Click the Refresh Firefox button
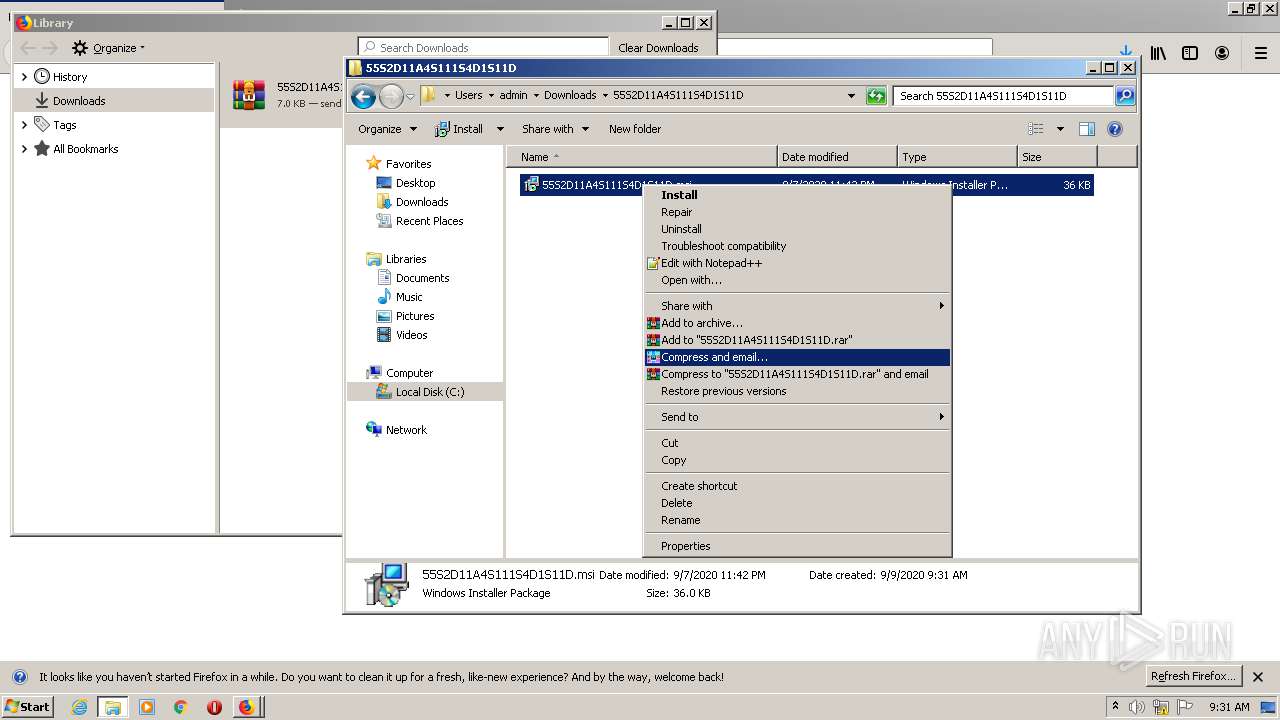The height and width of the screenshot is (720, 1280). [x=1194, y=676]
